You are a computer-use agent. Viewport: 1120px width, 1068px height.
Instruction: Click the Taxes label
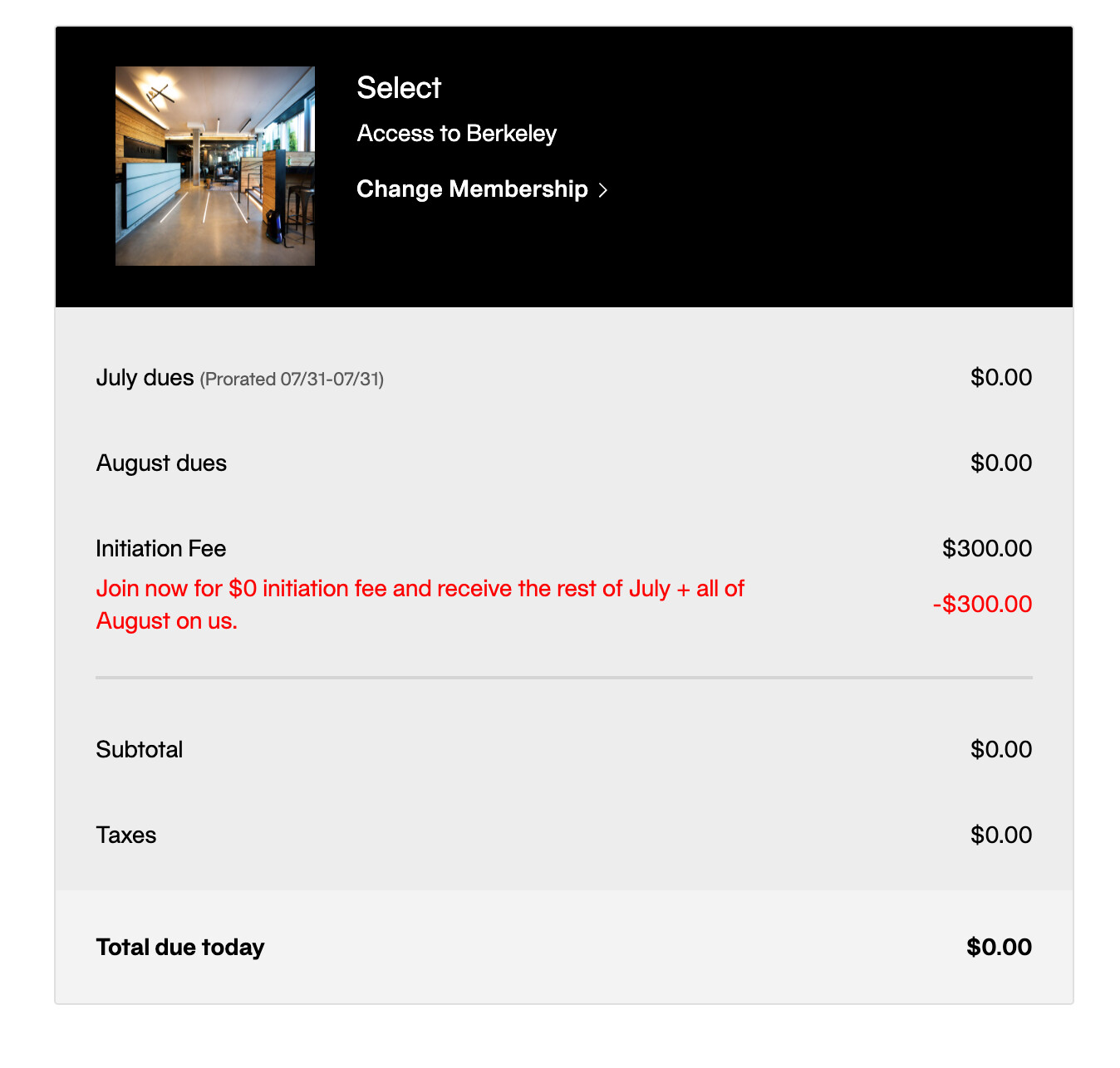[x=125, y=835]
